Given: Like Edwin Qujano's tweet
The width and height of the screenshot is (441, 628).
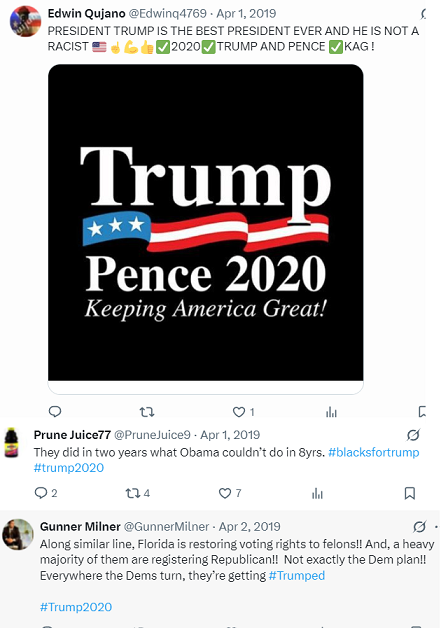Looking at the screenshot, I should (243, 412).
